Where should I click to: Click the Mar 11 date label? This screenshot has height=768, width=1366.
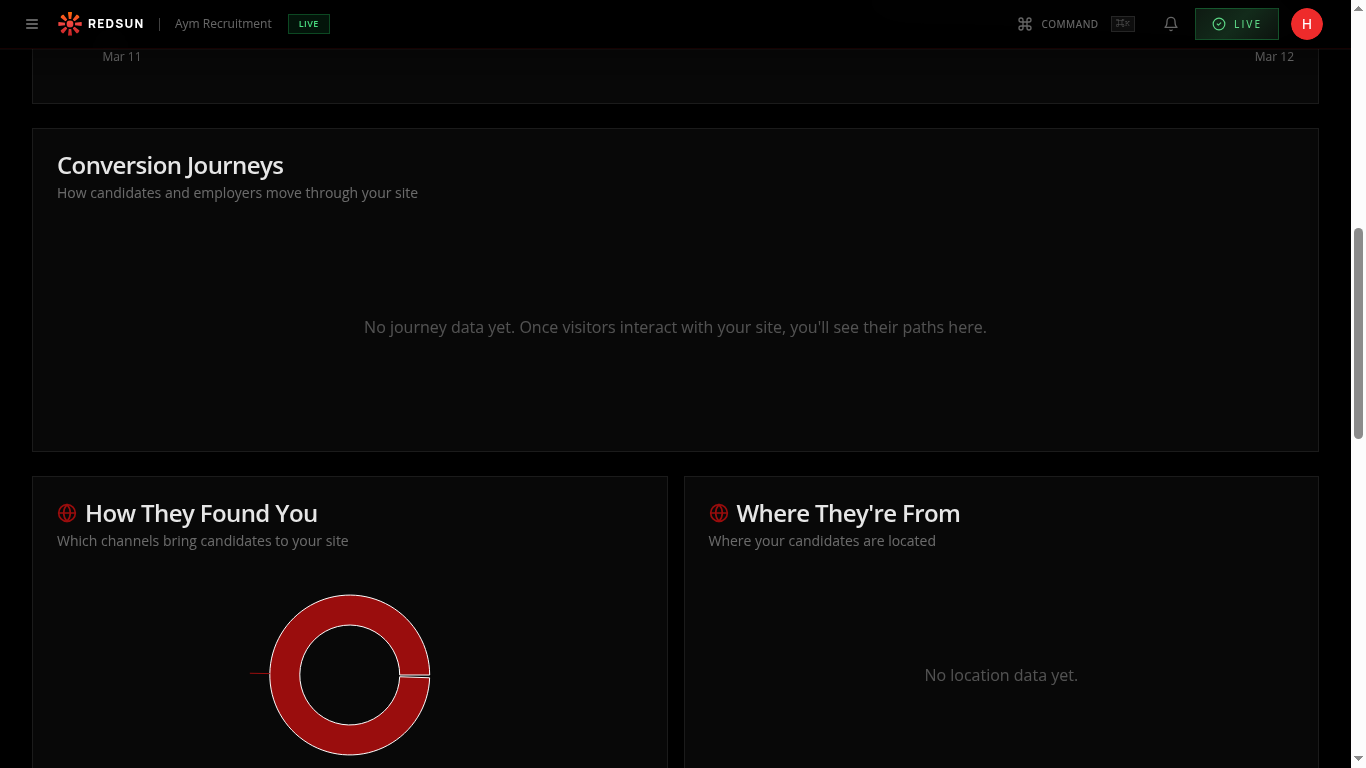pyautogui.click(x=121, y=56)
